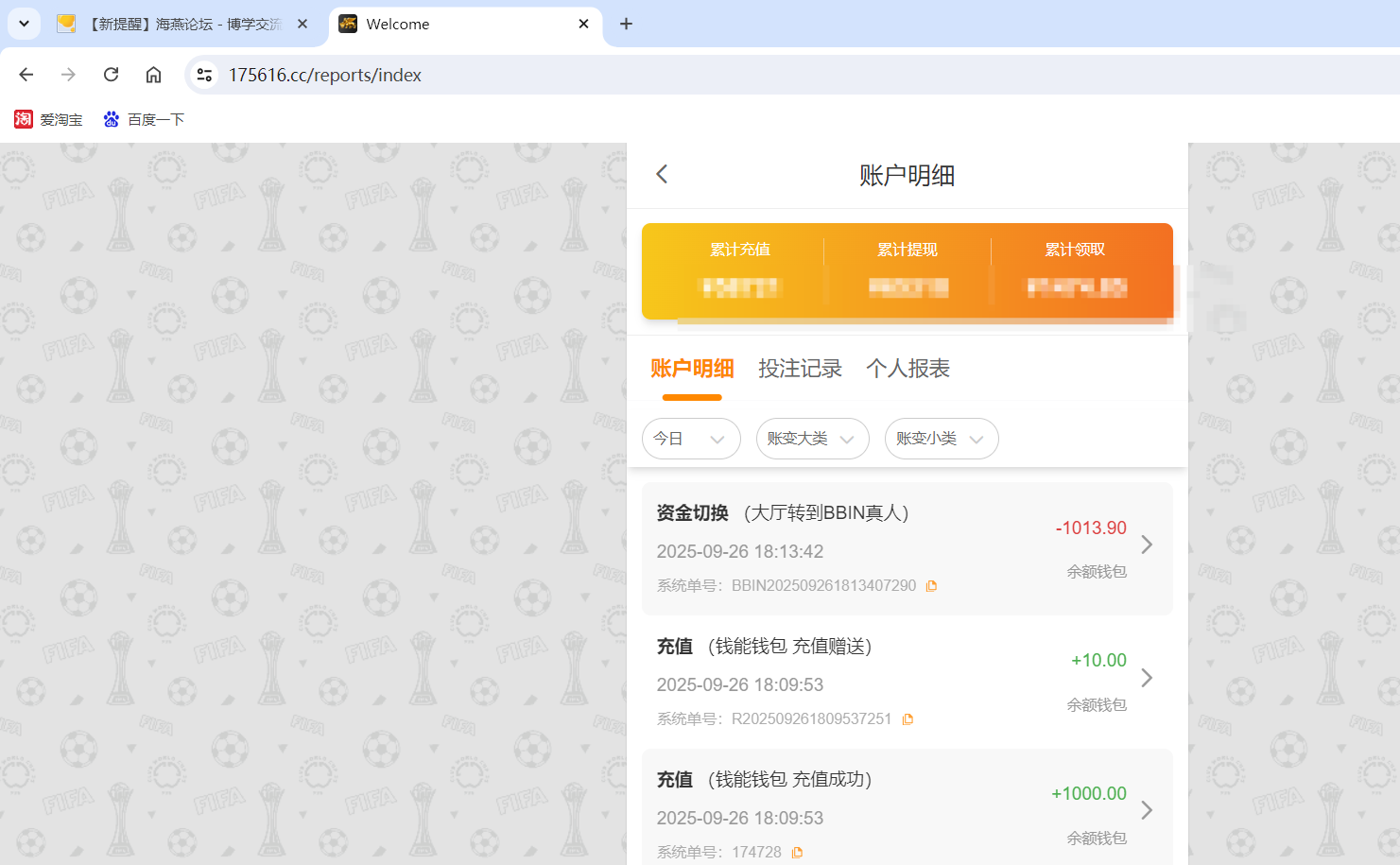Open the 今日 date filter dropdown
1400x865 pixels.
(x=691, y=439)
